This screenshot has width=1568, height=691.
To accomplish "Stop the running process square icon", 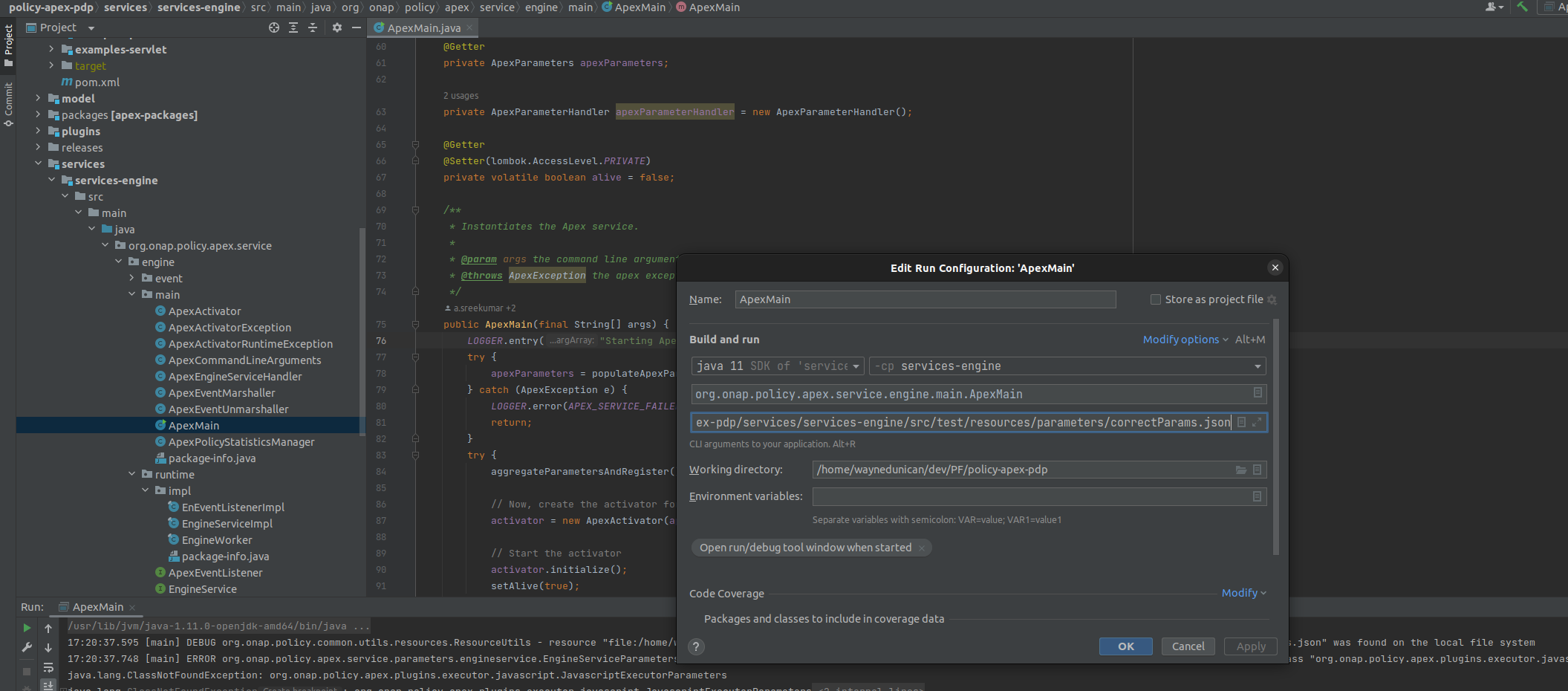I will click(27, 671).
